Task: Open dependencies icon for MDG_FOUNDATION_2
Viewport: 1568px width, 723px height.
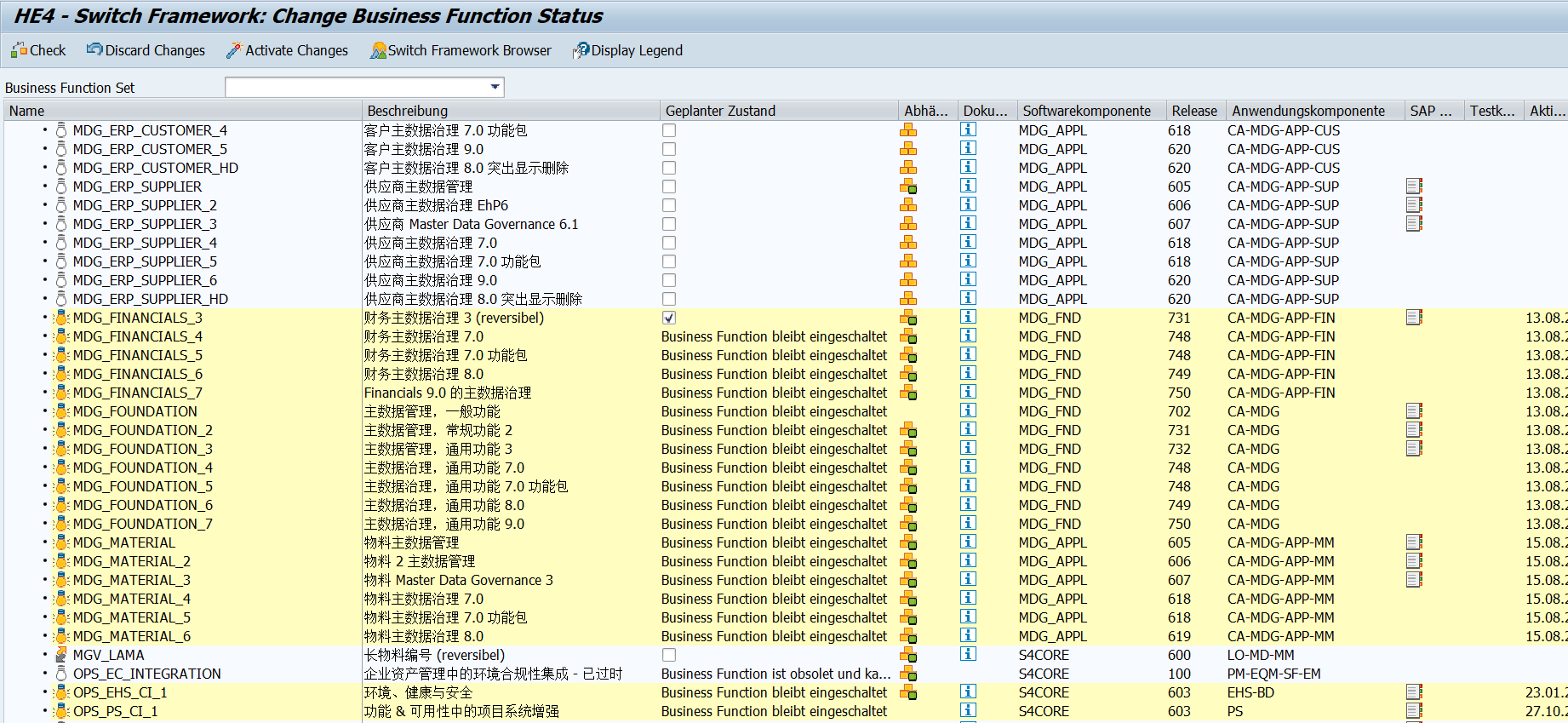Action: (x=908, y=430)
